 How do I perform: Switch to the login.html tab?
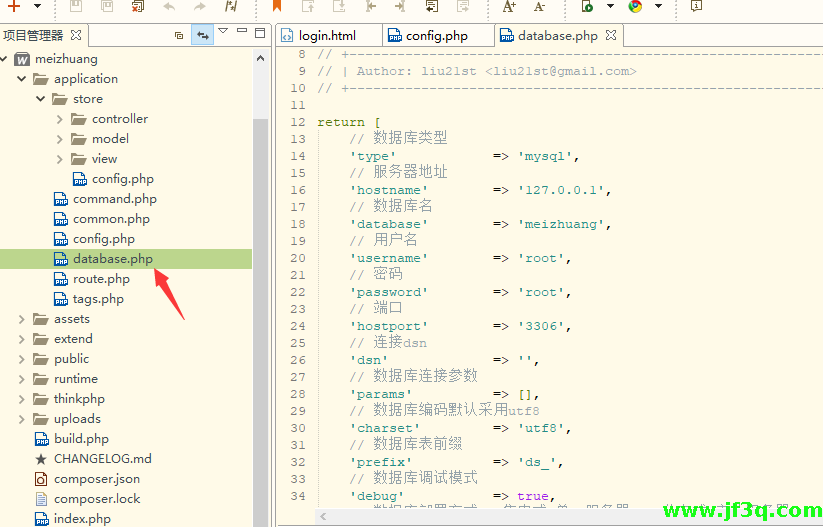tap(327, 36)
